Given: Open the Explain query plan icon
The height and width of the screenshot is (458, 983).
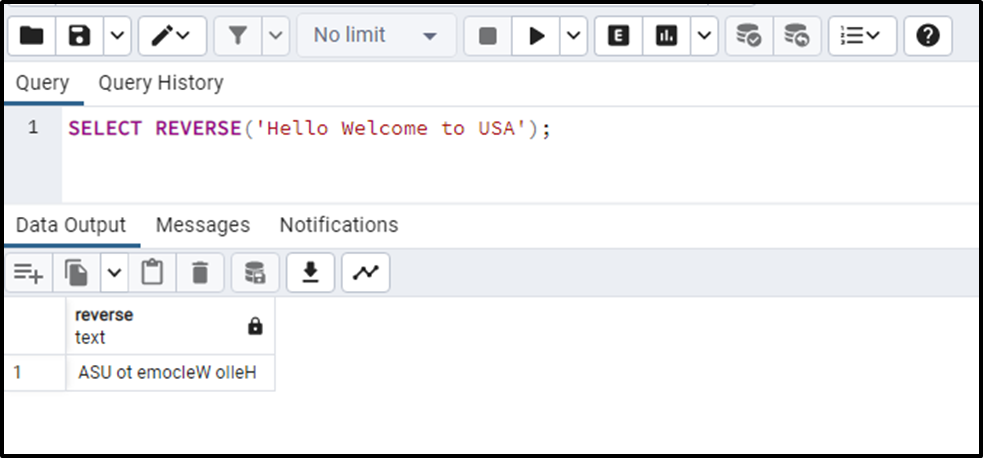Looking at the screenshot, I should (618, 36).
